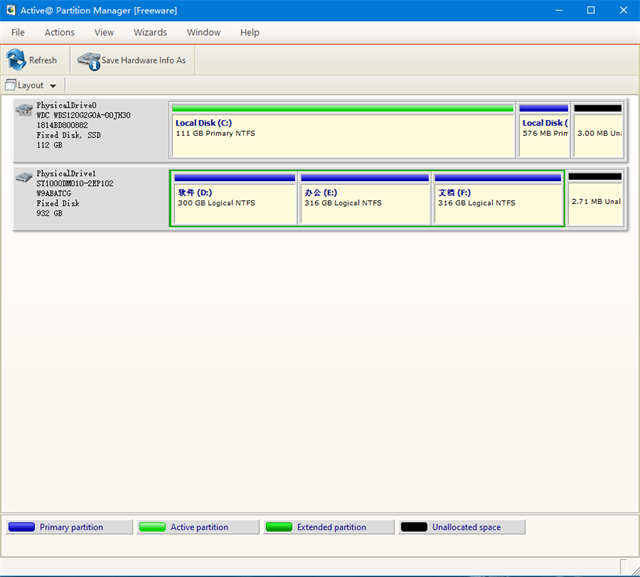Image resolution: width=640 pixels, height=577 pixels.
Task: Click the WDC WDS120G2G0A model text
Action: click(84, 115)
